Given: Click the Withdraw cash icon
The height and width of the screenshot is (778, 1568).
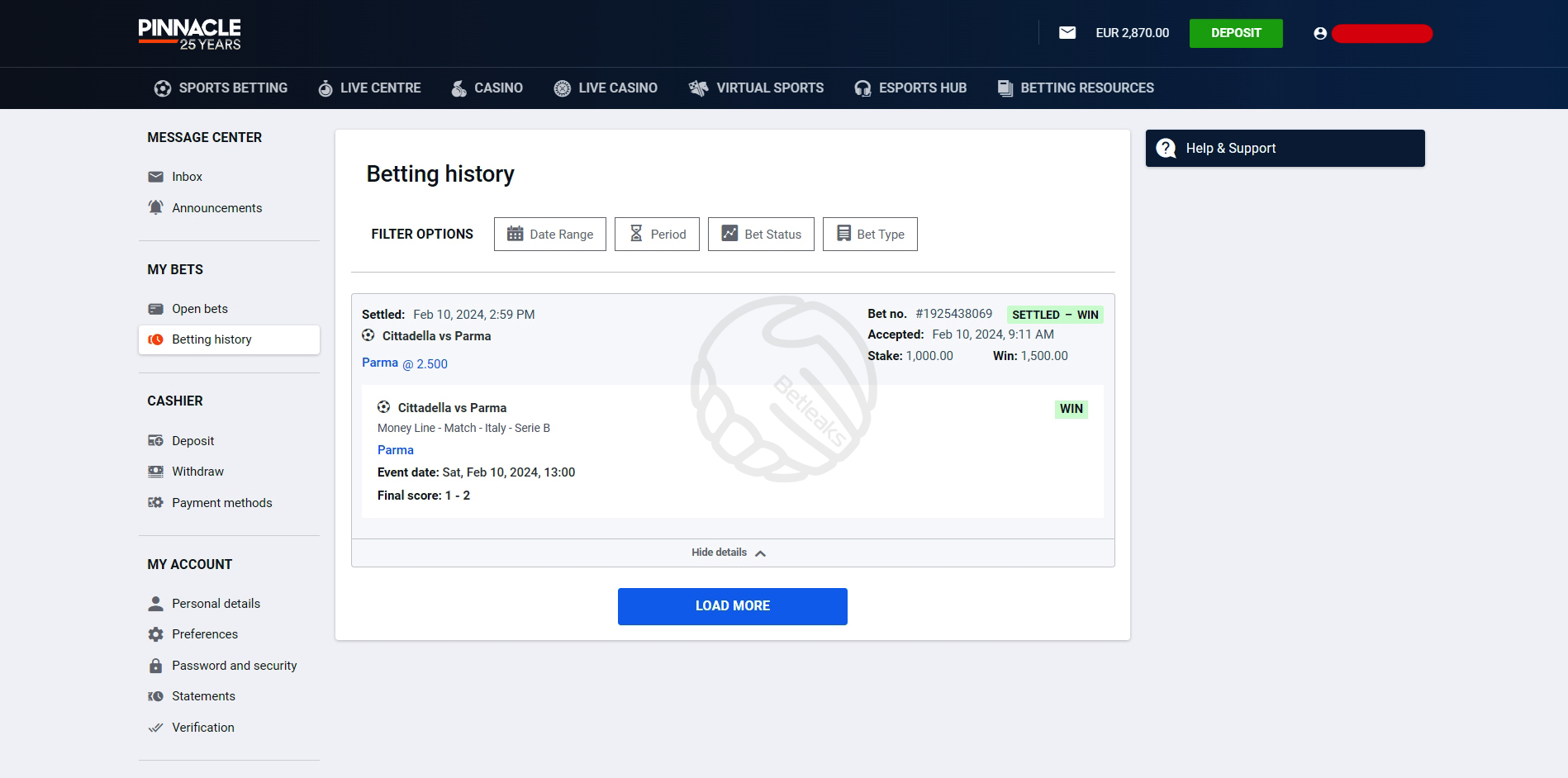Looking at the screenshot, I should tap(155, 472).
